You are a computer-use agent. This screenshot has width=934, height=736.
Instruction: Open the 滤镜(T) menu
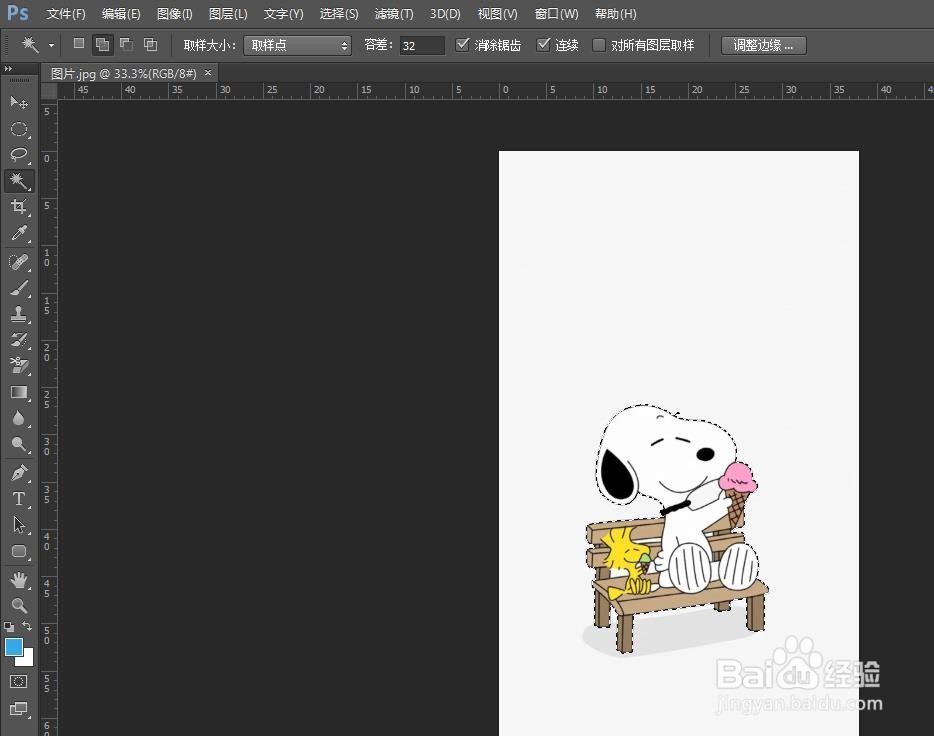click(394, 14)
